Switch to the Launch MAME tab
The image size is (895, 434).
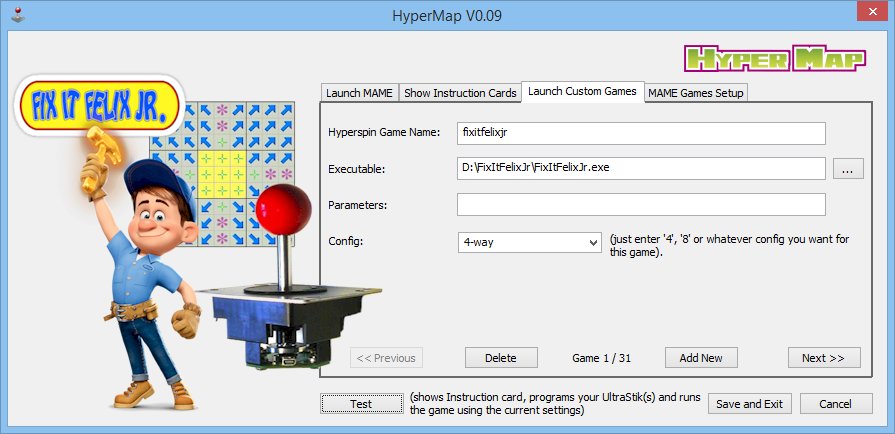pyautogui.click(x=359, y=93)
